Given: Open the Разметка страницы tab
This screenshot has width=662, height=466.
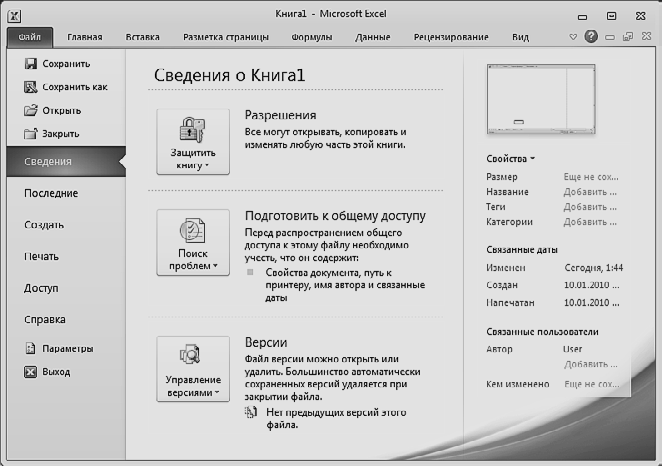Looking at the screenshot, I should (x=225, y=37).
